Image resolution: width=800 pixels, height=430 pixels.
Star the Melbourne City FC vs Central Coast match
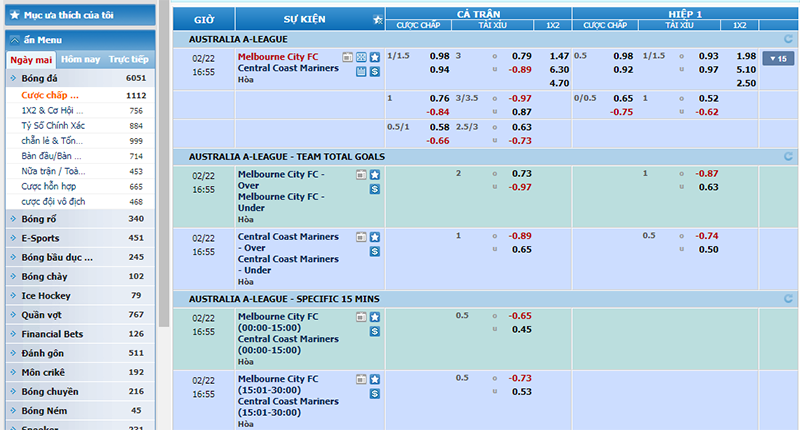pyautogui.click(x=375, y=57)
